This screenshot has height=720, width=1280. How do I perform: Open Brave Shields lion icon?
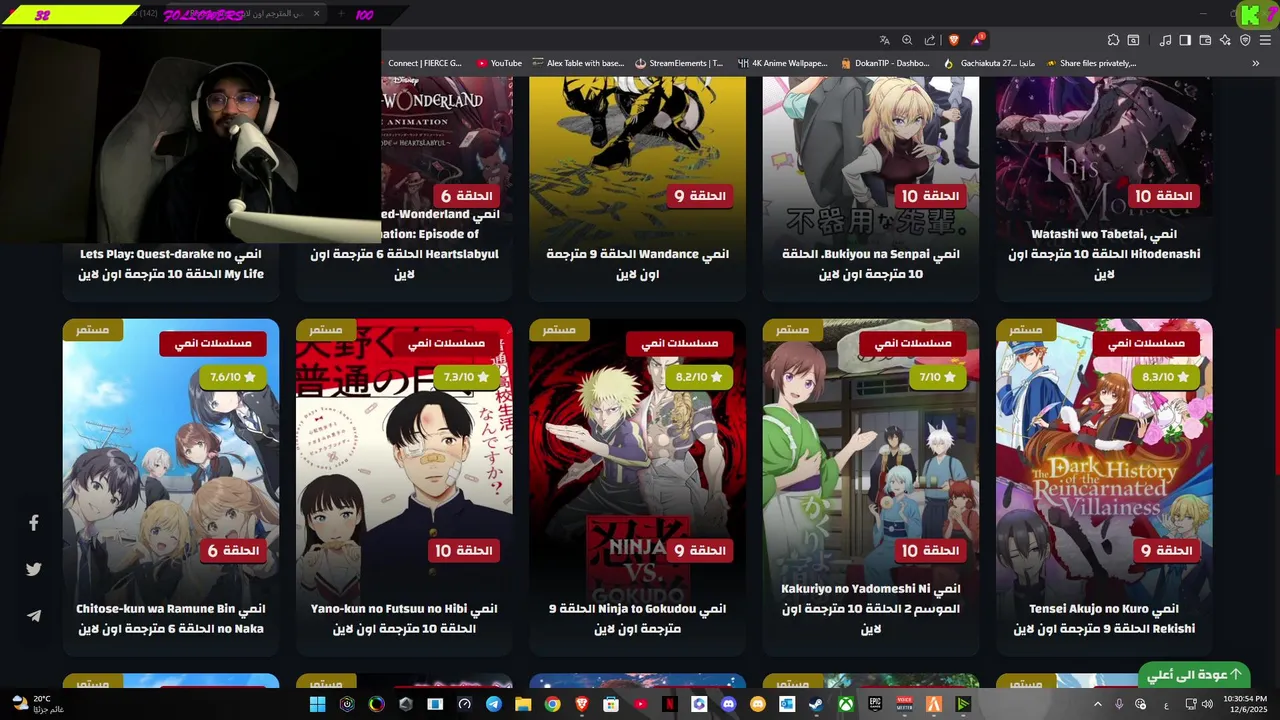coord(953,40)
